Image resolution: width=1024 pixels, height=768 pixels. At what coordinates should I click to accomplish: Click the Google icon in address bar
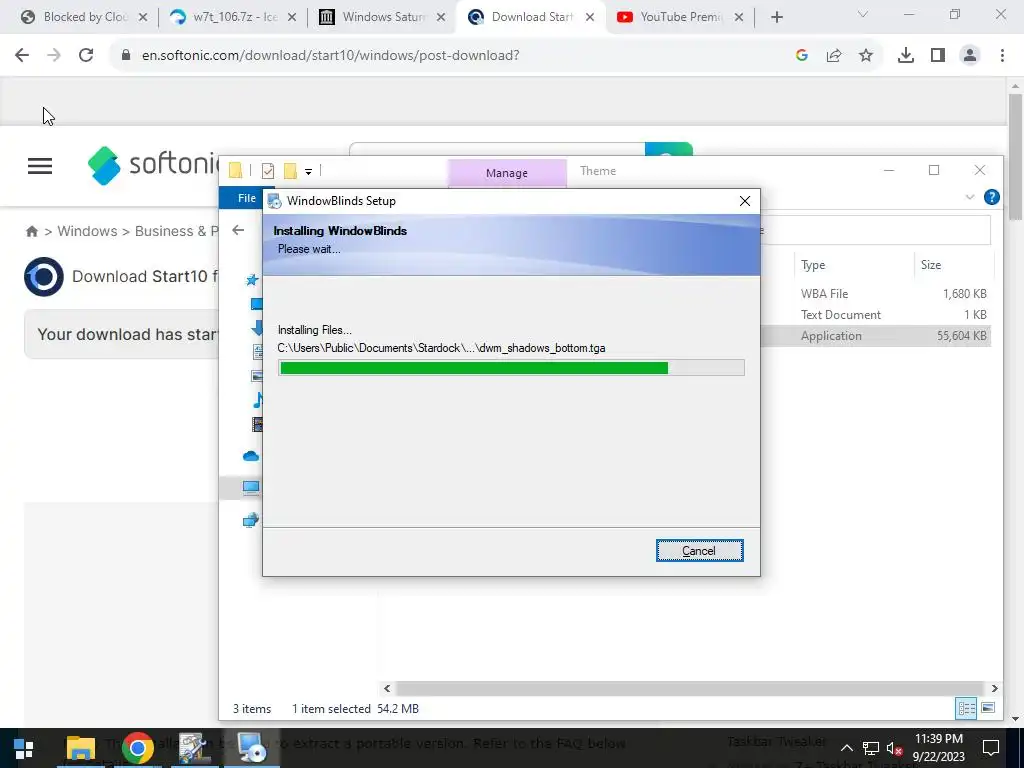pyautogui.click(x=802, y=56)
